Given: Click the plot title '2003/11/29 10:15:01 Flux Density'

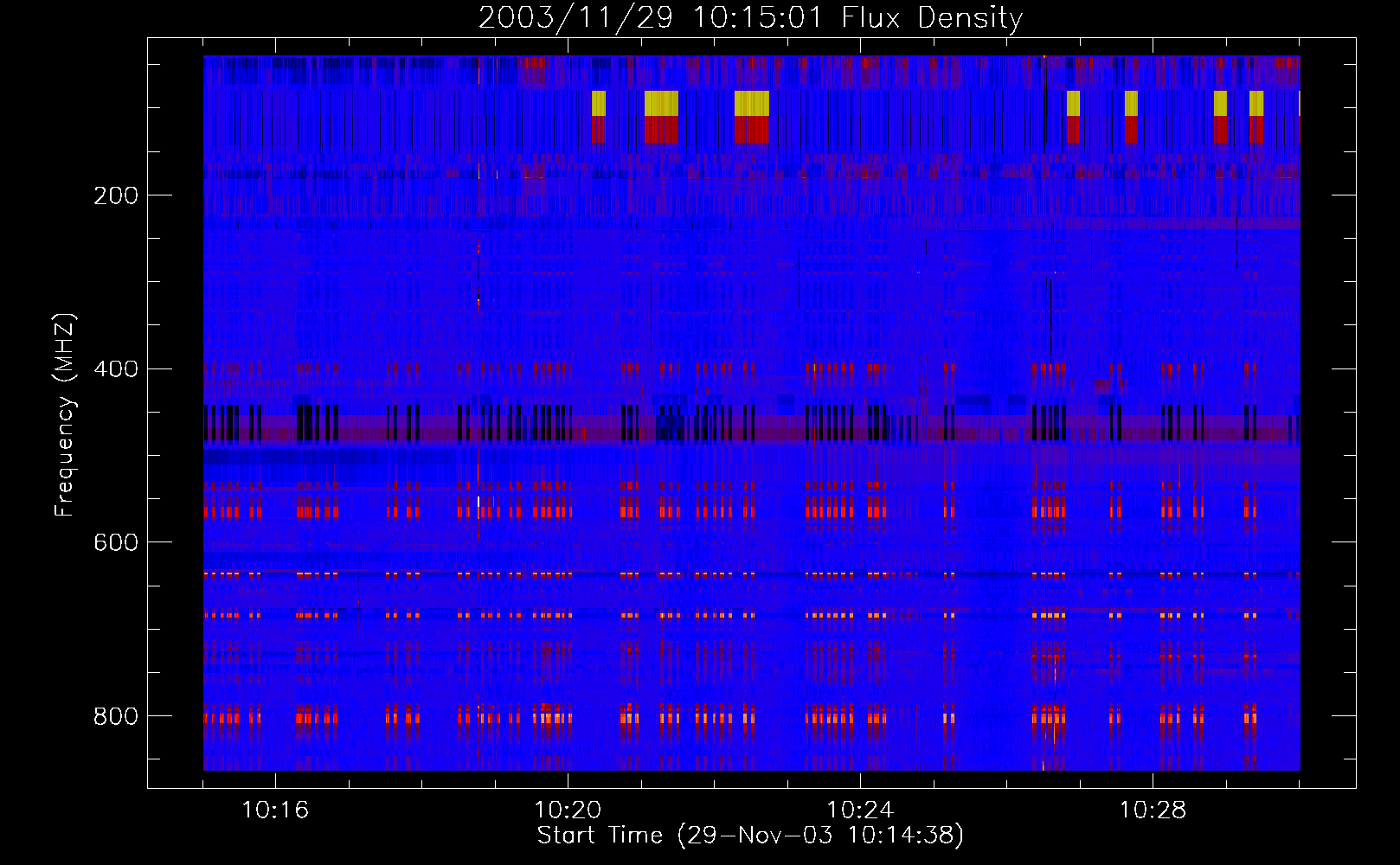Looking at the screenshot, I should pos(750,17).
